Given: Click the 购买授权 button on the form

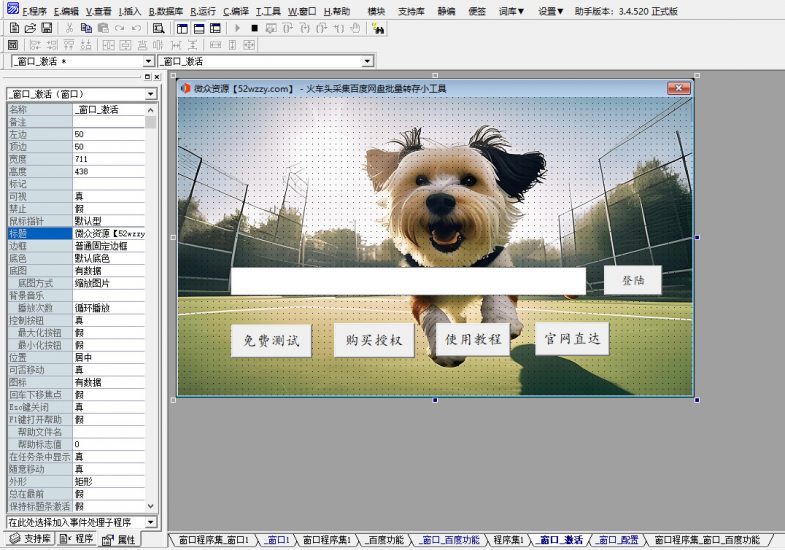Looking at the screenshot, I should (373, 340).
